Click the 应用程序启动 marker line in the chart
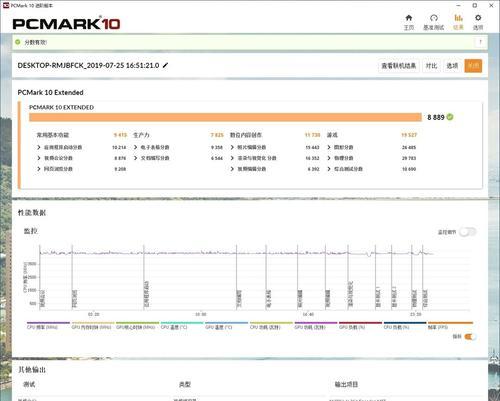The width and height of the screenshot is (500, 401). [144, 277]
